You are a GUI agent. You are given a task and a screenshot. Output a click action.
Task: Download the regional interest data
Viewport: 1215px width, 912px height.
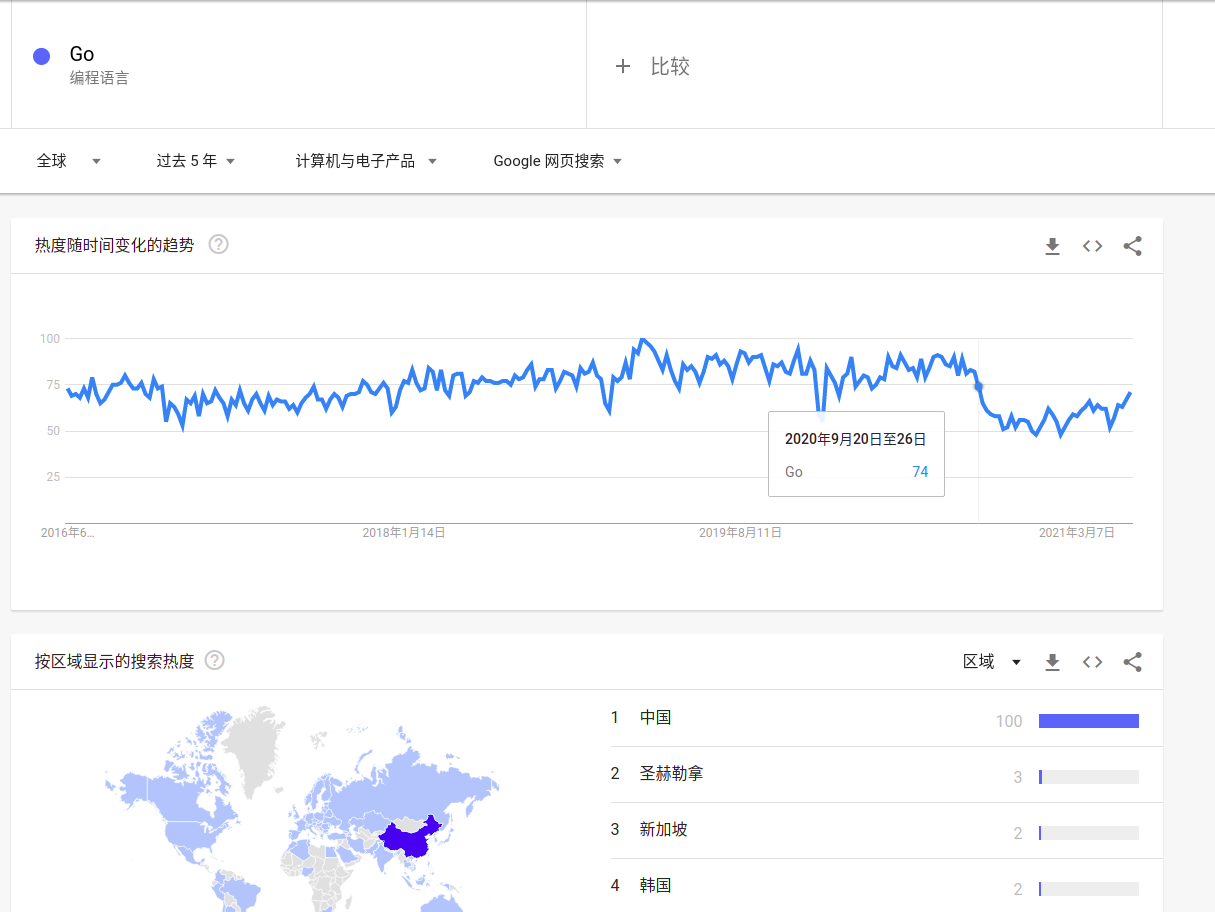click(1052, 662)
